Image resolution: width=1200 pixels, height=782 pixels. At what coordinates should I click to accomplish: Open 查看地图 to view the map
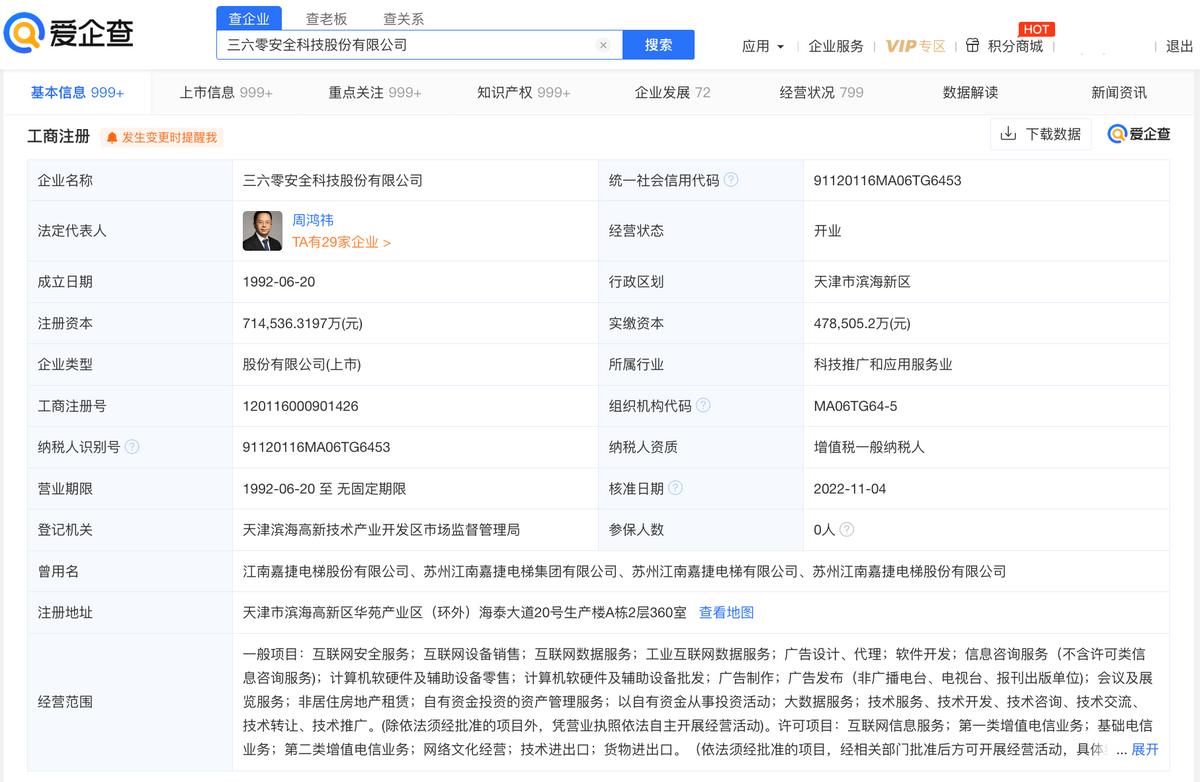[x=726, y=612]
